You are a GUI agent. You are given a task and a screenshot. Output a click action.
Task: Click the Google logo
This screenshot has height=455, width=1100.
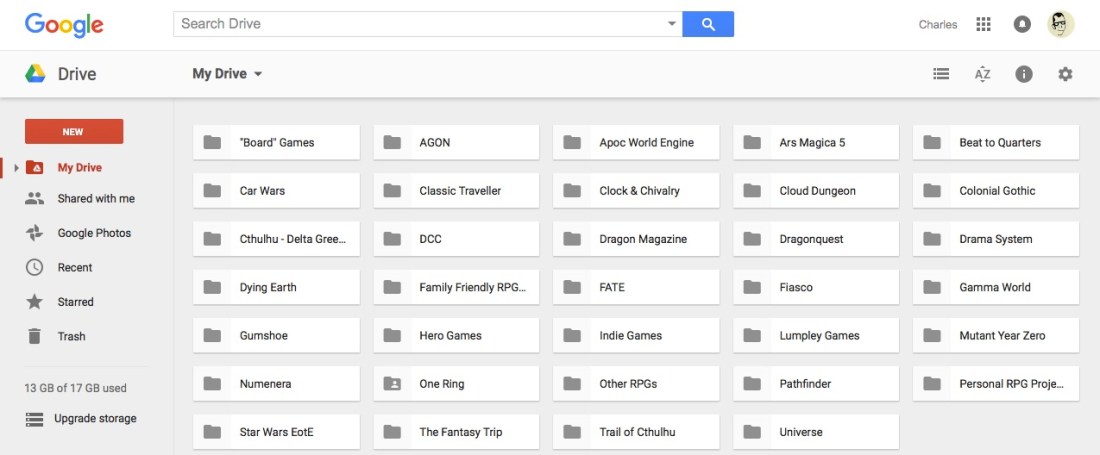pyautogui.click(x=64, y=25)
